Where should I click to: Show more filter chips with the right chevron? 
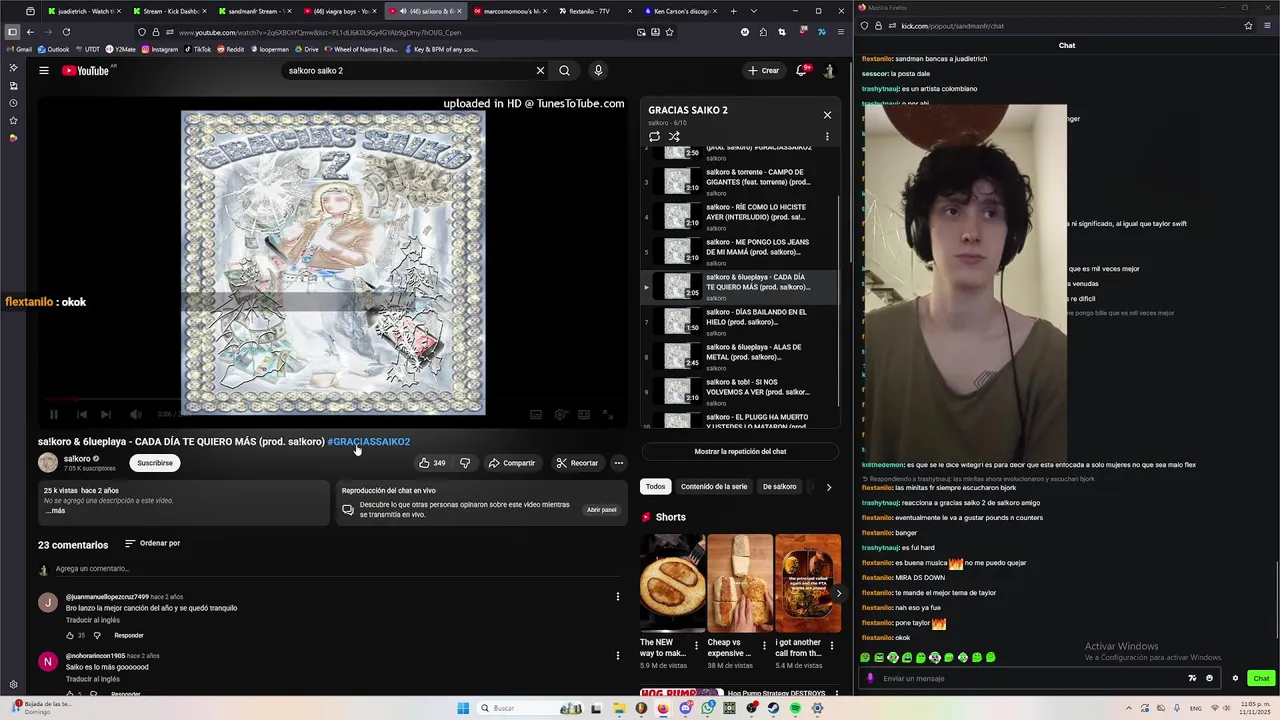[x=828, y=487]
